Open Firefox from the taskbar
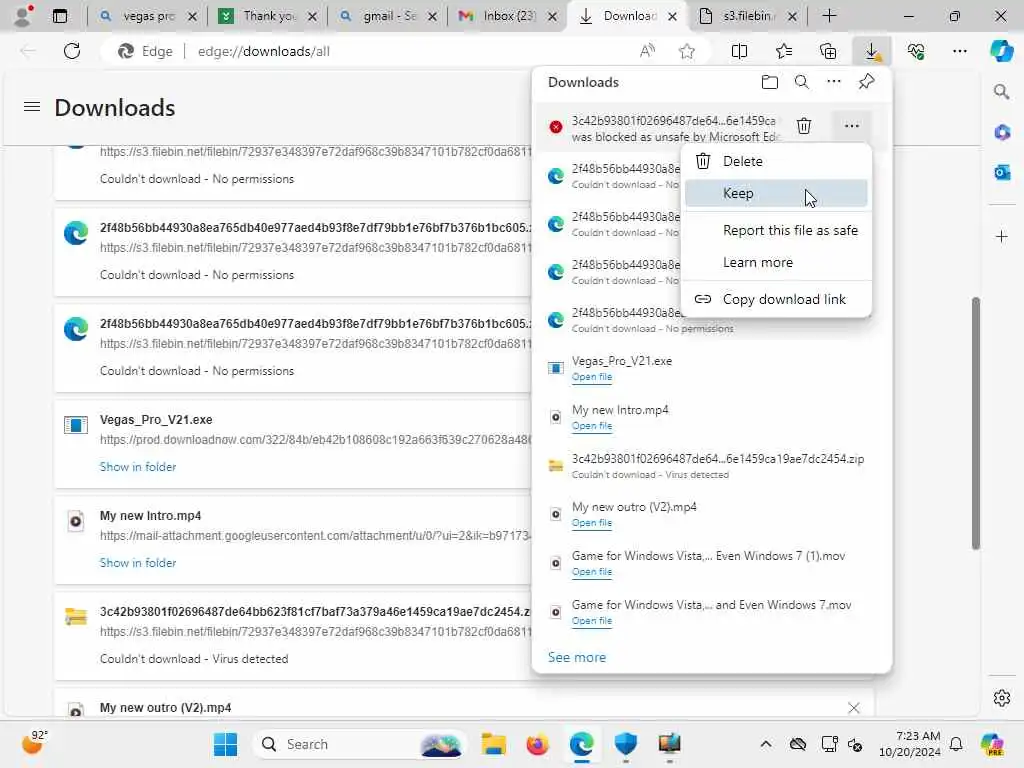The image size is (1024, 768). [x=537, y=744]
